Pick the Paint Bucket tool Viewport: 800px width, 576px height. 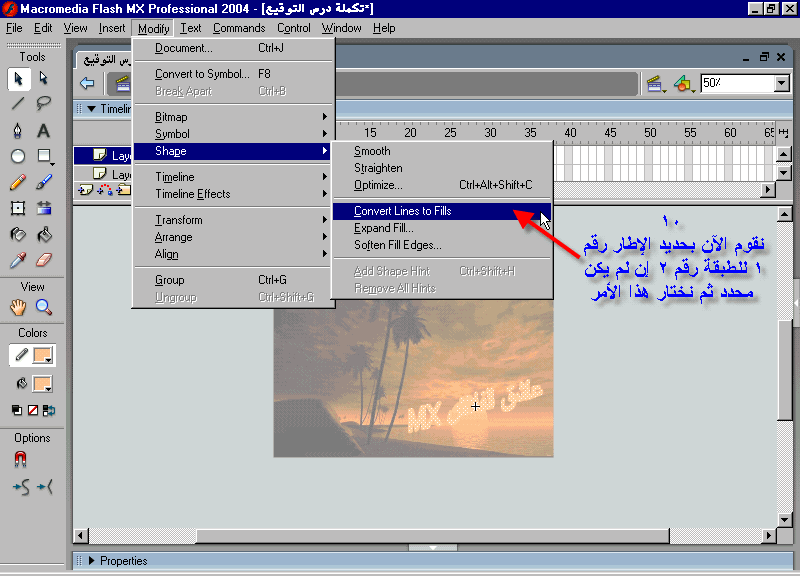[x=44, y=234]
